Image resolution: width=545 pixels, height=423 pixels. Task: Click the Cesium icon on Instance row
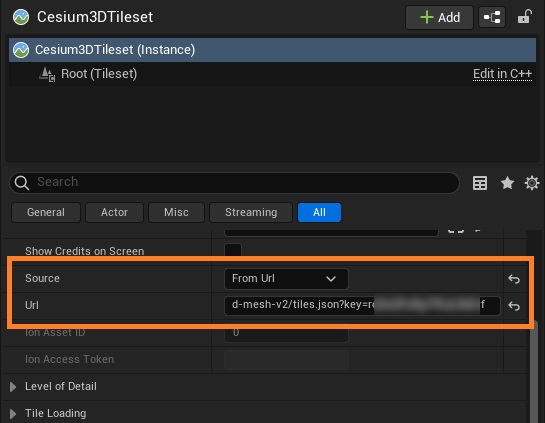pos(21,50)
